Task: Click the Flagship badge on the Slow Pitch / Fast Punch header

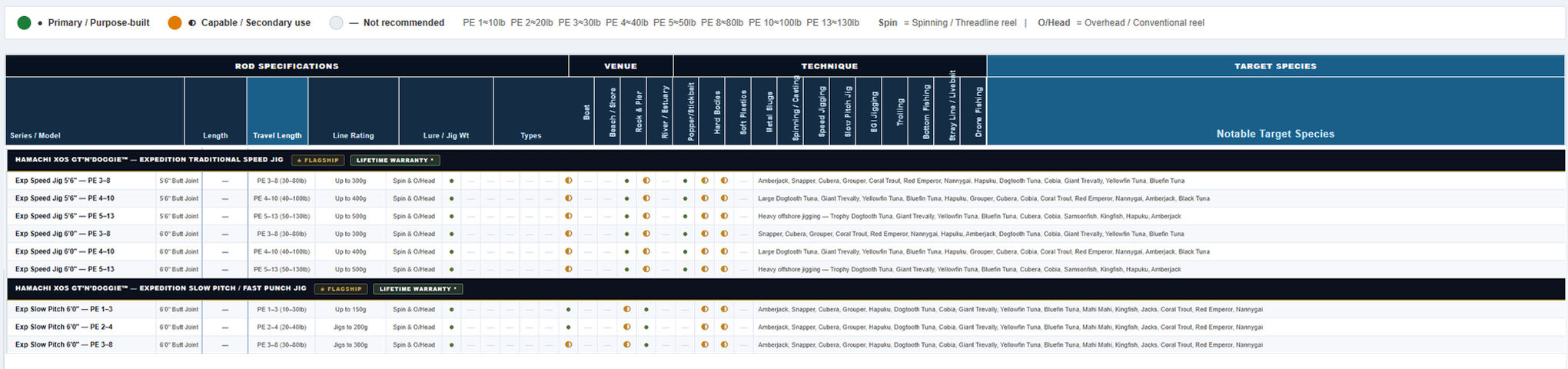Action: tap(341, 289)
